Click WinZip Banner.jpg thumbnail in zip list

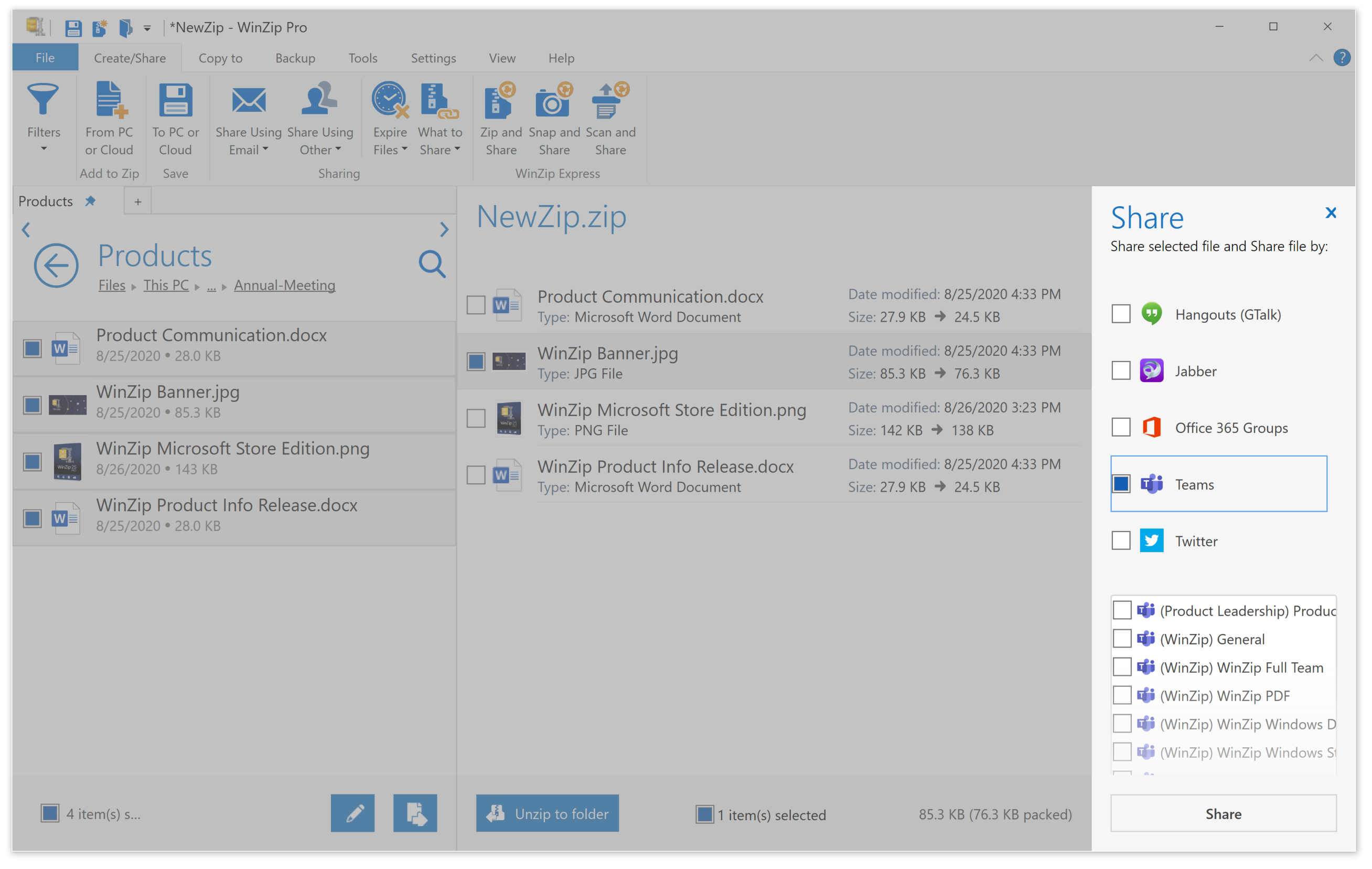tap(509, 361)
